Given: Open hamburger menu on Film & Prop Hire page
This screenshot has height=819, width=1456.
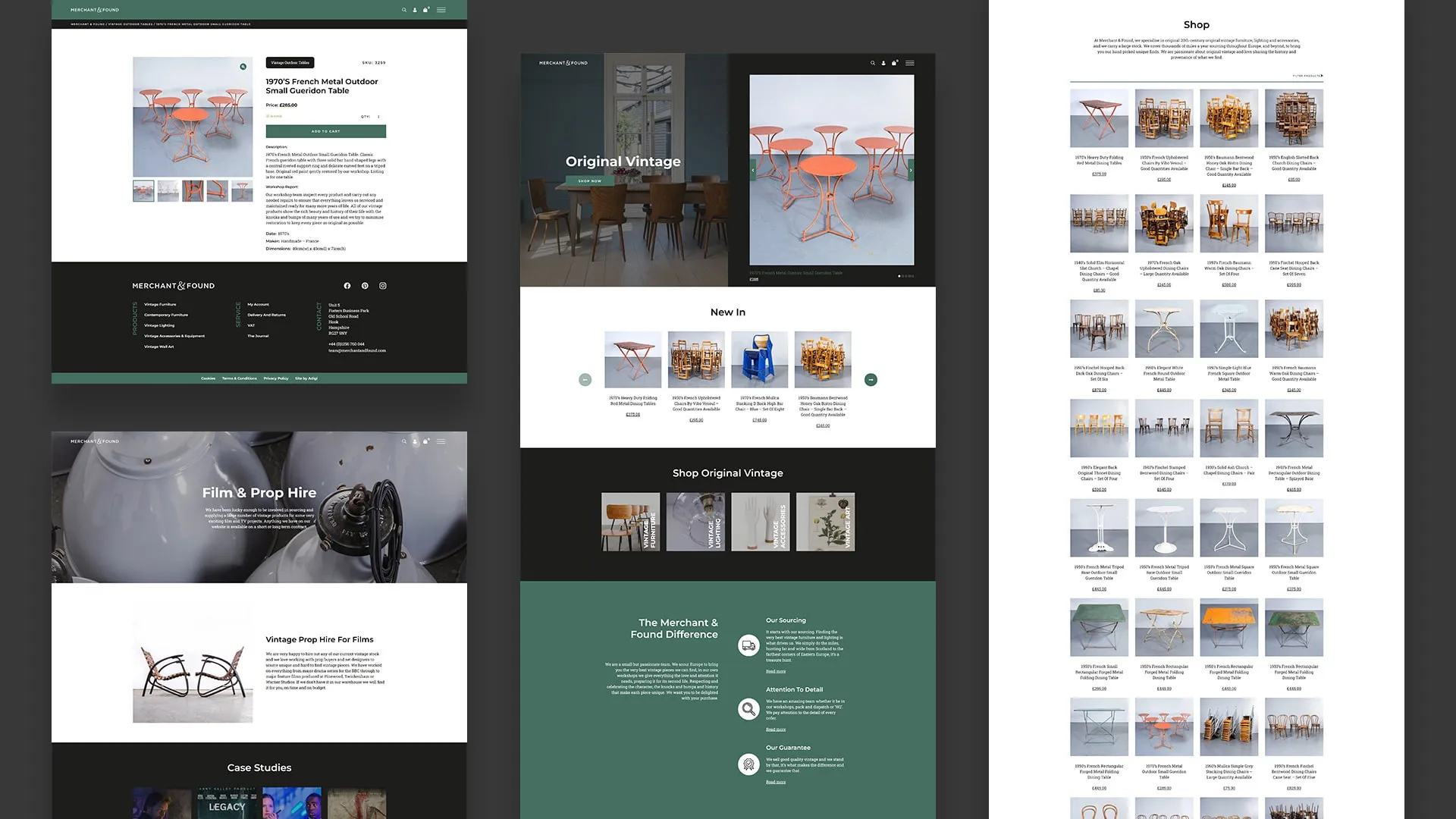Looking at the screenshot, I should point(441,441).
